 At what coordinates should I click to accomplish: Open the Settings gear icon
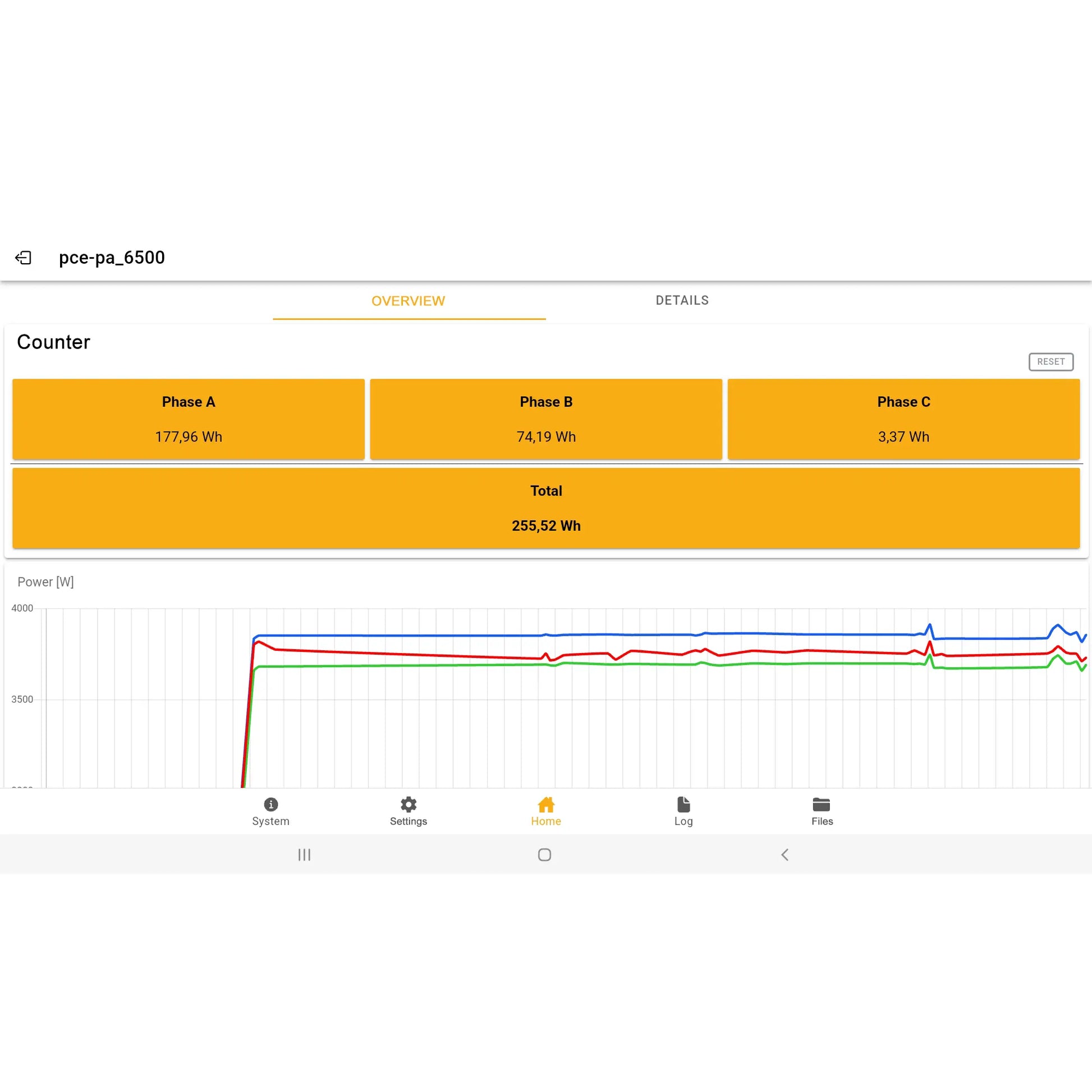(x=408, y=804)
